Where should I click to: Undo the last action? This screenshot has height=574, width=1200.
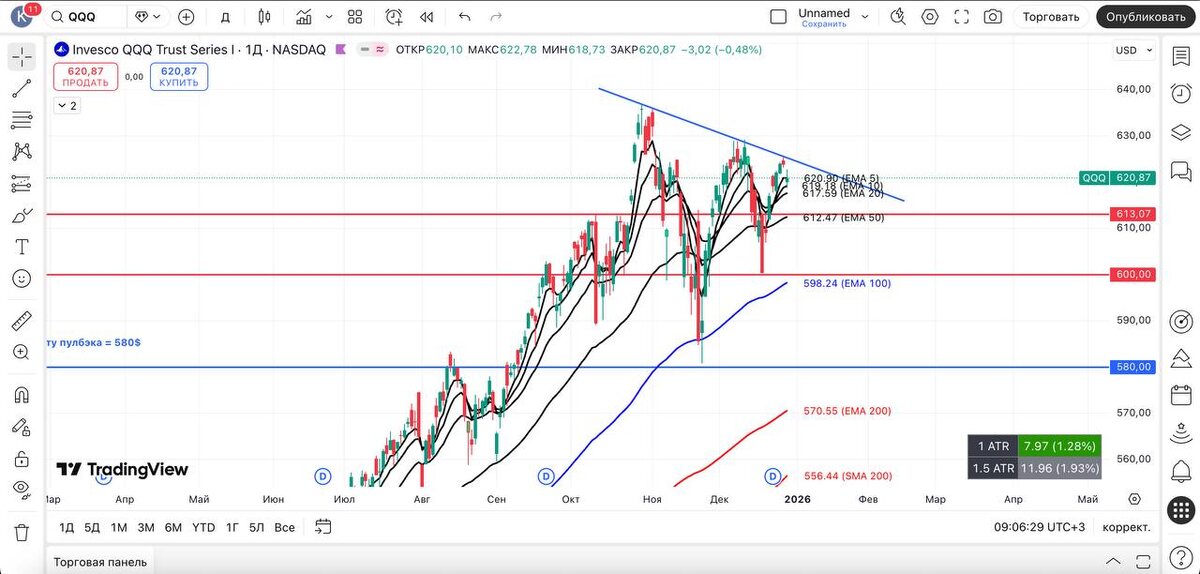tap(464, 17)
